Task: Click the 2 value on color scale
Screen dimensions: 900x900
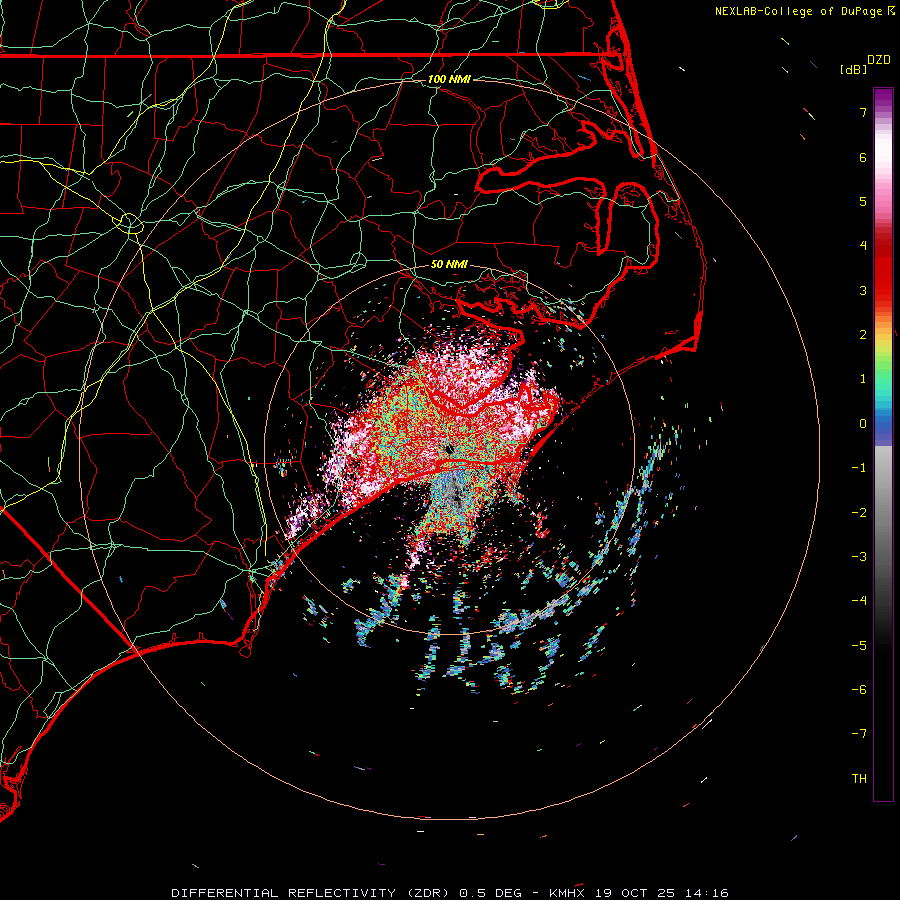Action: [863, 335]
